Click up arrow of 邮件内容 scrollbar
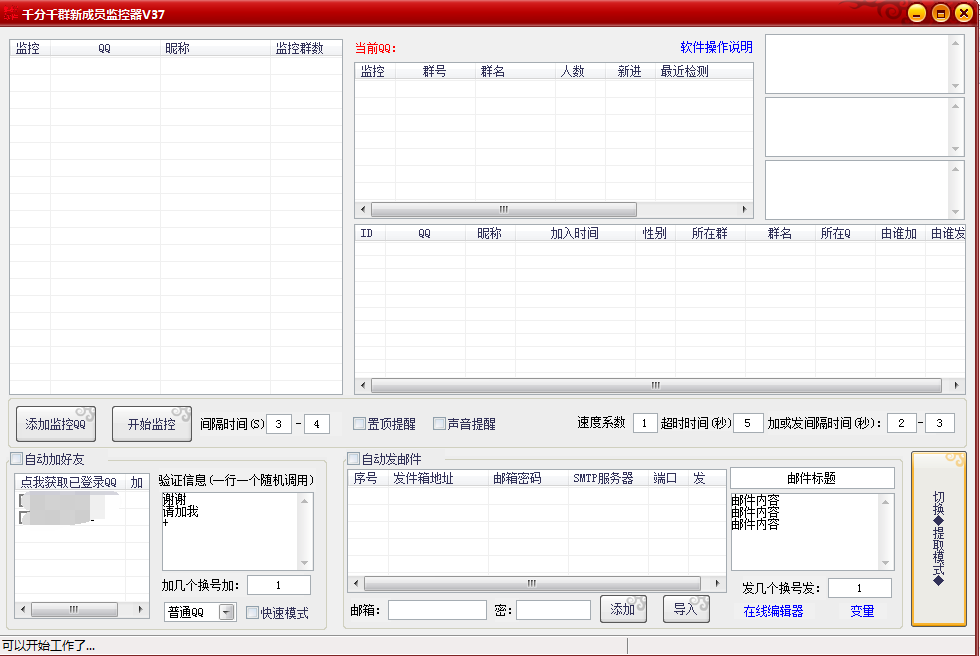Viewport: 980px width, 656px height. point(886,502)
